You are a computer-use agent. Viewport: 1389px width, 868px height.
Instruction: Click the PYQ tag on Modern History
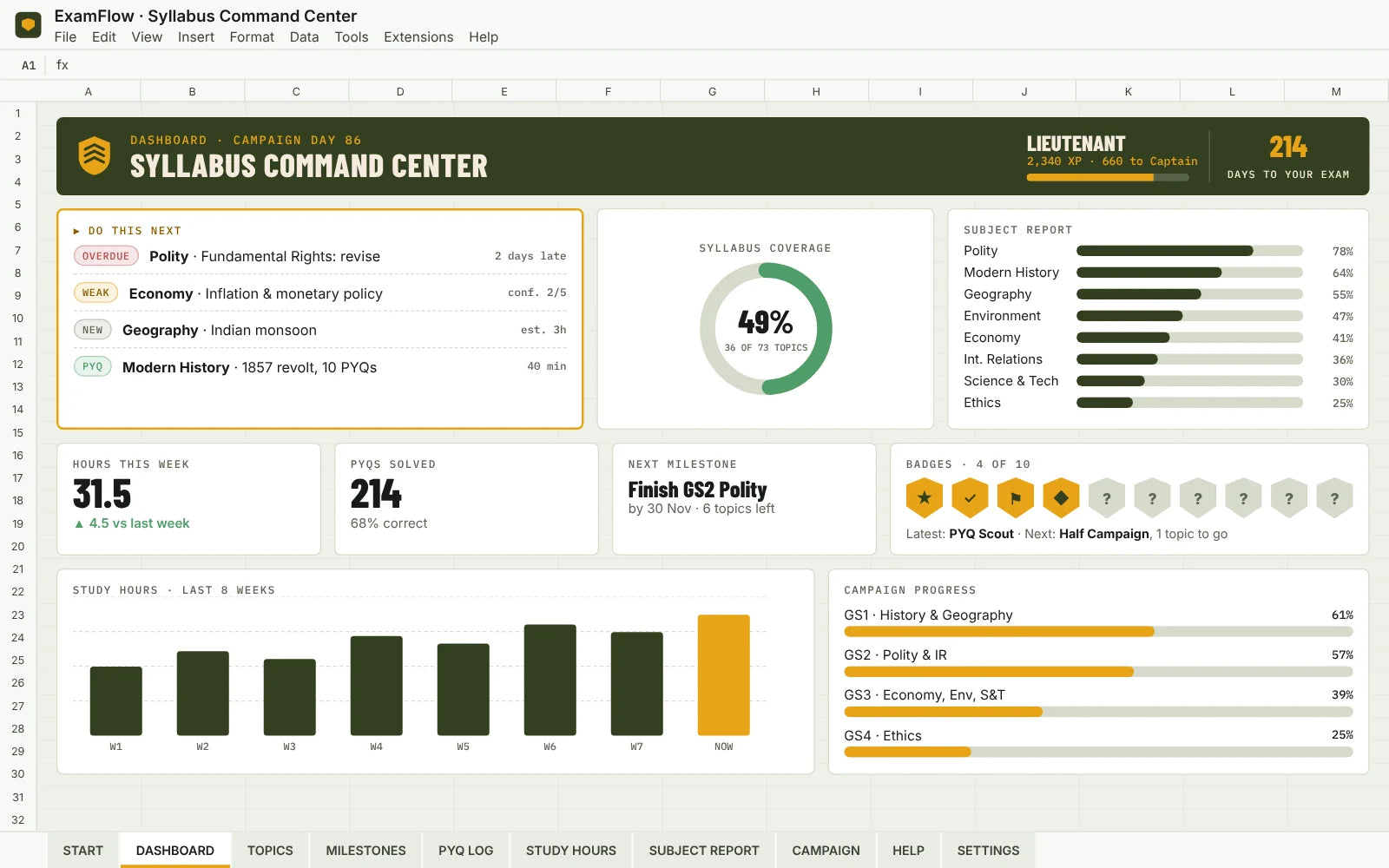[93, 366]
